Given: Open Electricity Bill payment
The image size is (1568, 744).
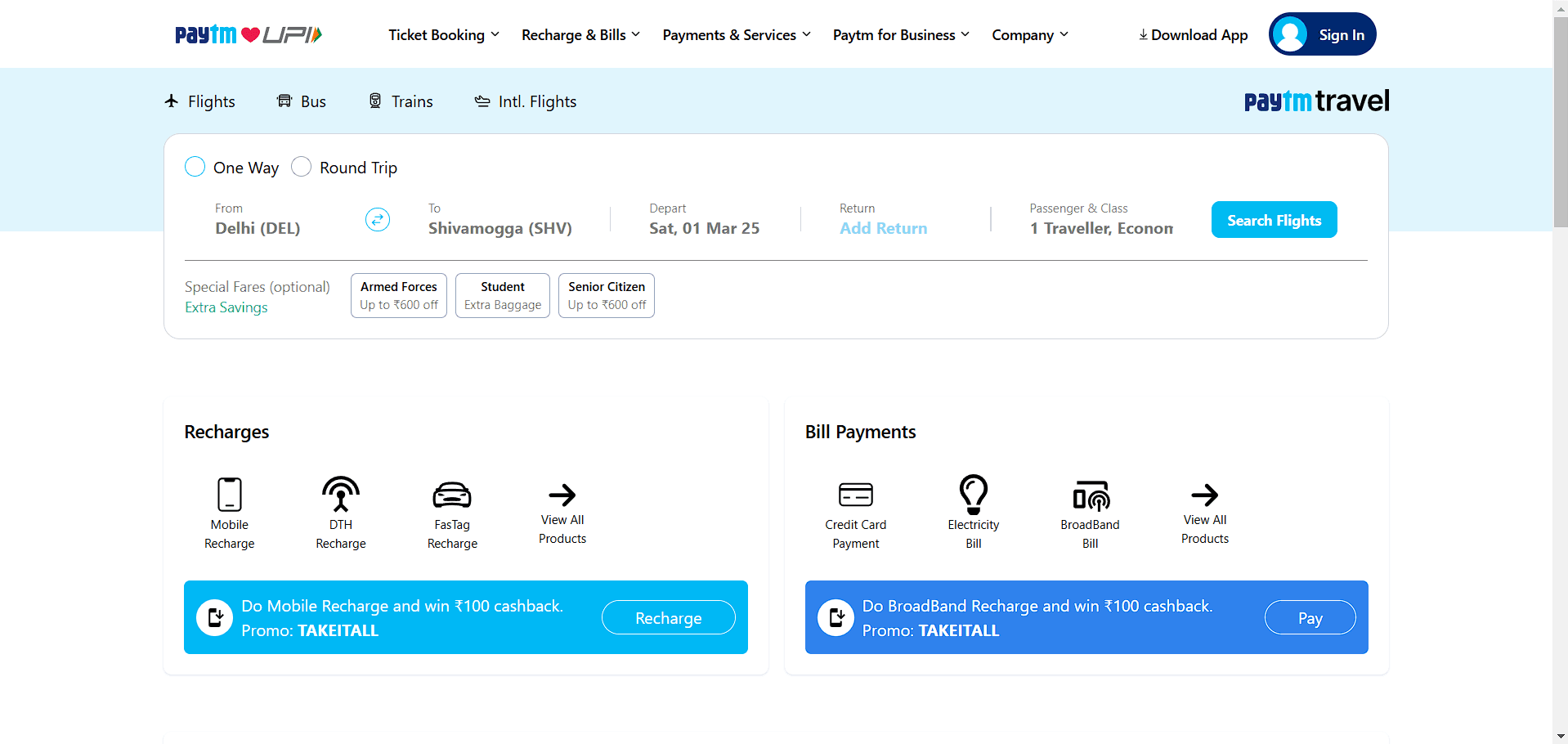Looking at the screenshot, I should 973,495.
